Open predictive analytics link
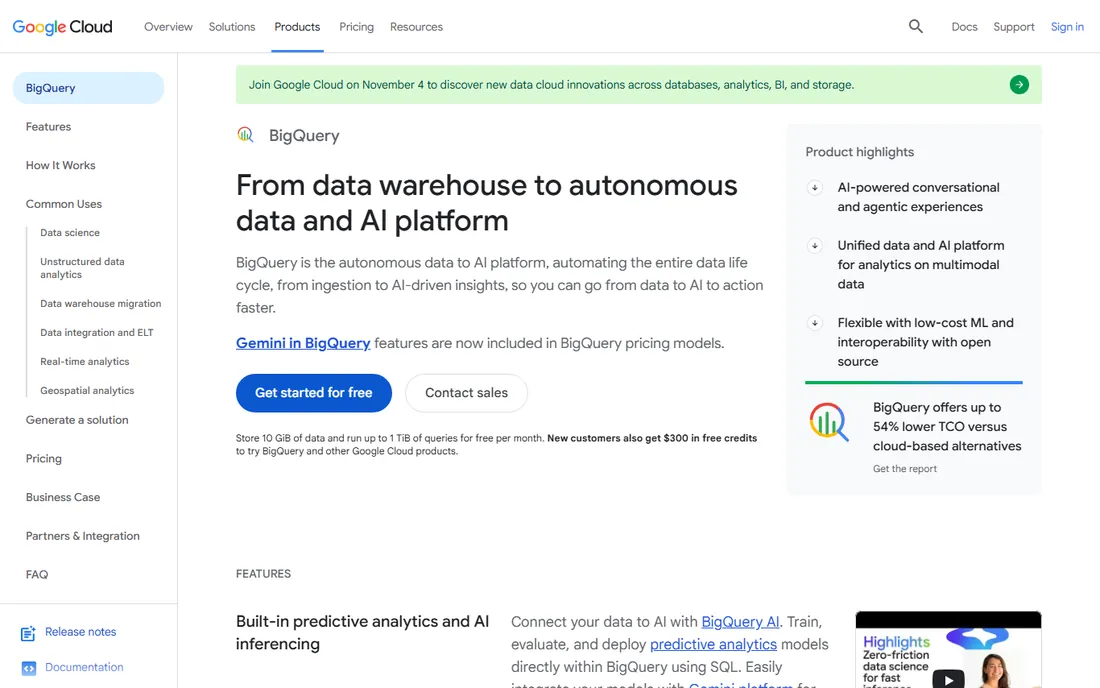The height and width of the screenshot is (688, 1100). coord(713,644)
